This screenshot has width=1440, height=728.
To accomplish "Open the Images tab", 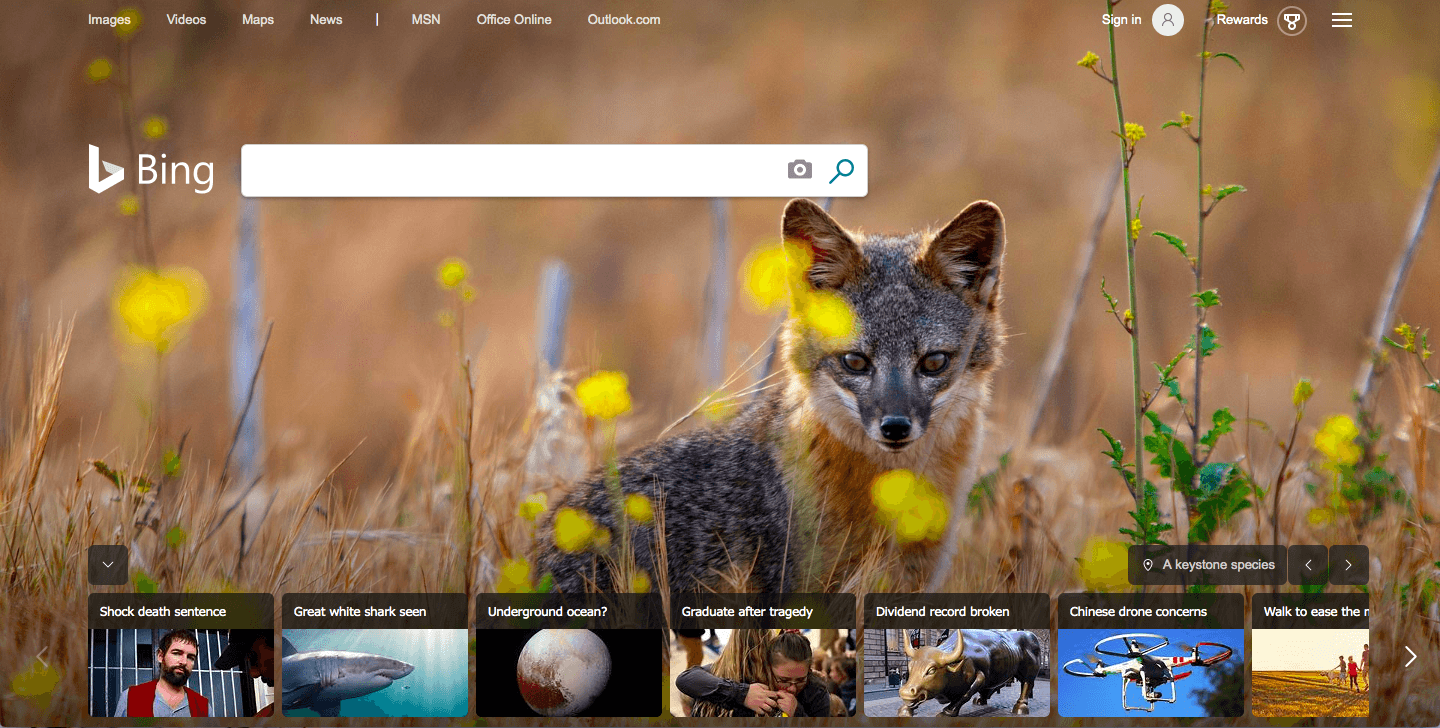I will point(109,20).
